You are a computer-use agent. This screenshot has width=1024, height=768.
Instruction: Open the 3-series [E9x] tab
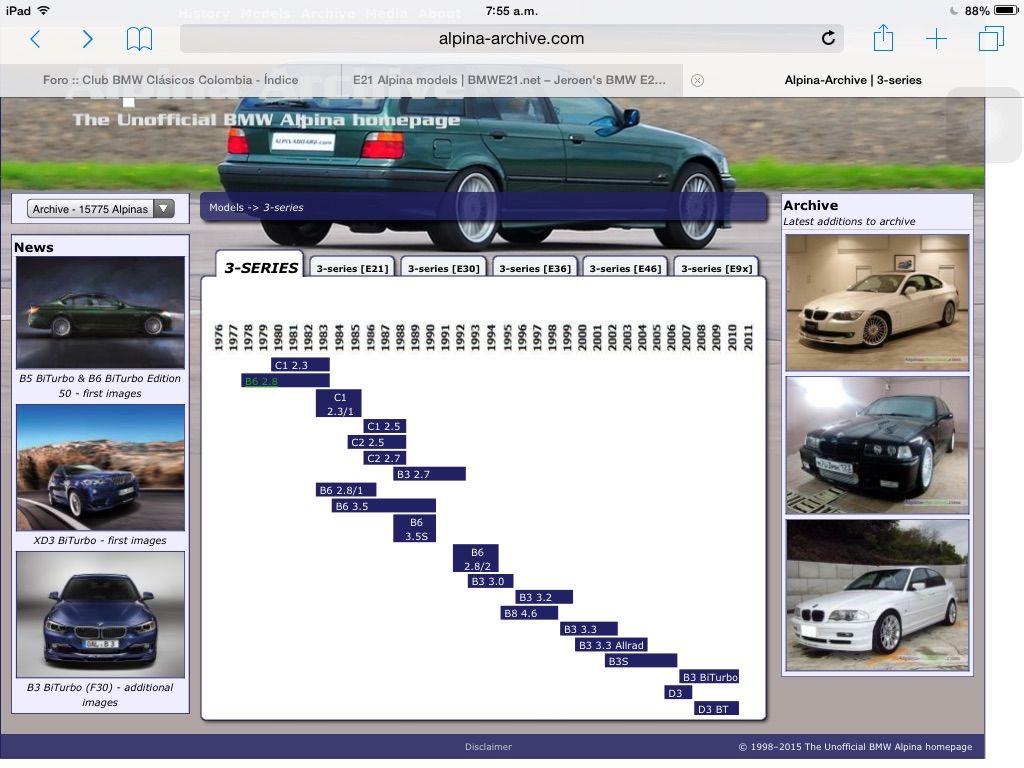click(x=716, y=268)
